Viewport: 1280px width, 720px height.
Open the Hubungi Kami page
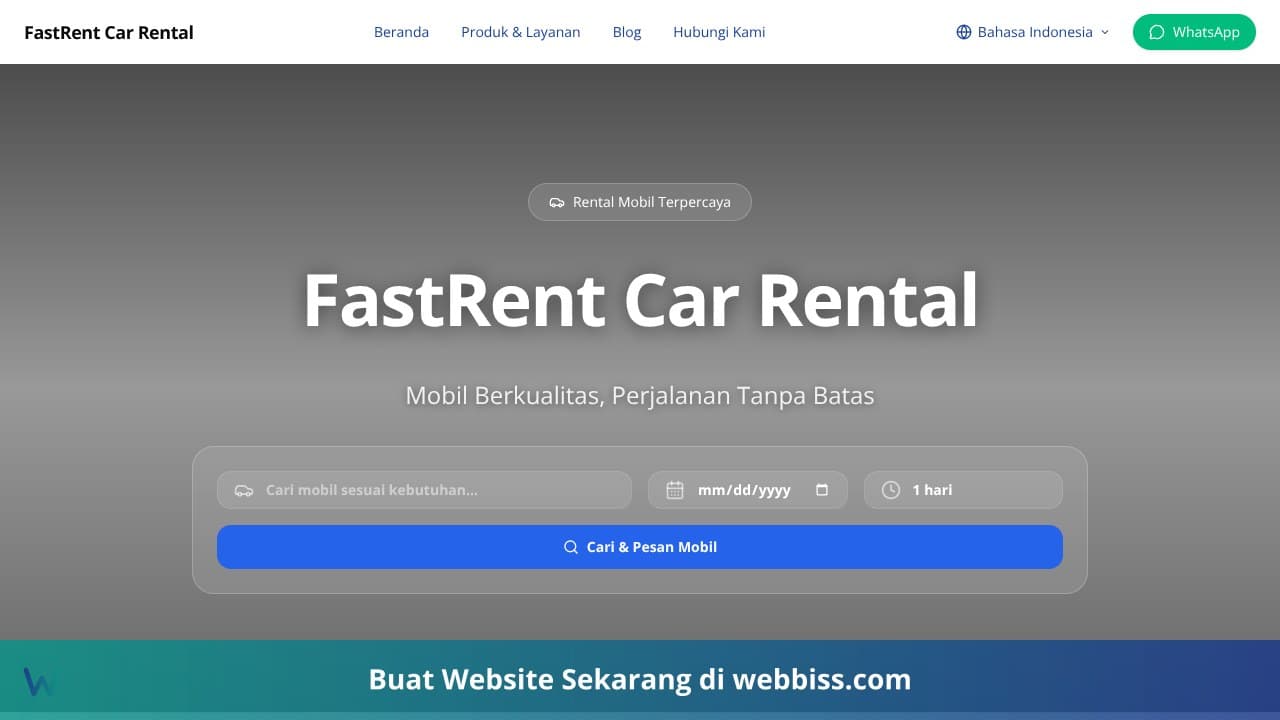pyautogui.click(x=719, y=32)
